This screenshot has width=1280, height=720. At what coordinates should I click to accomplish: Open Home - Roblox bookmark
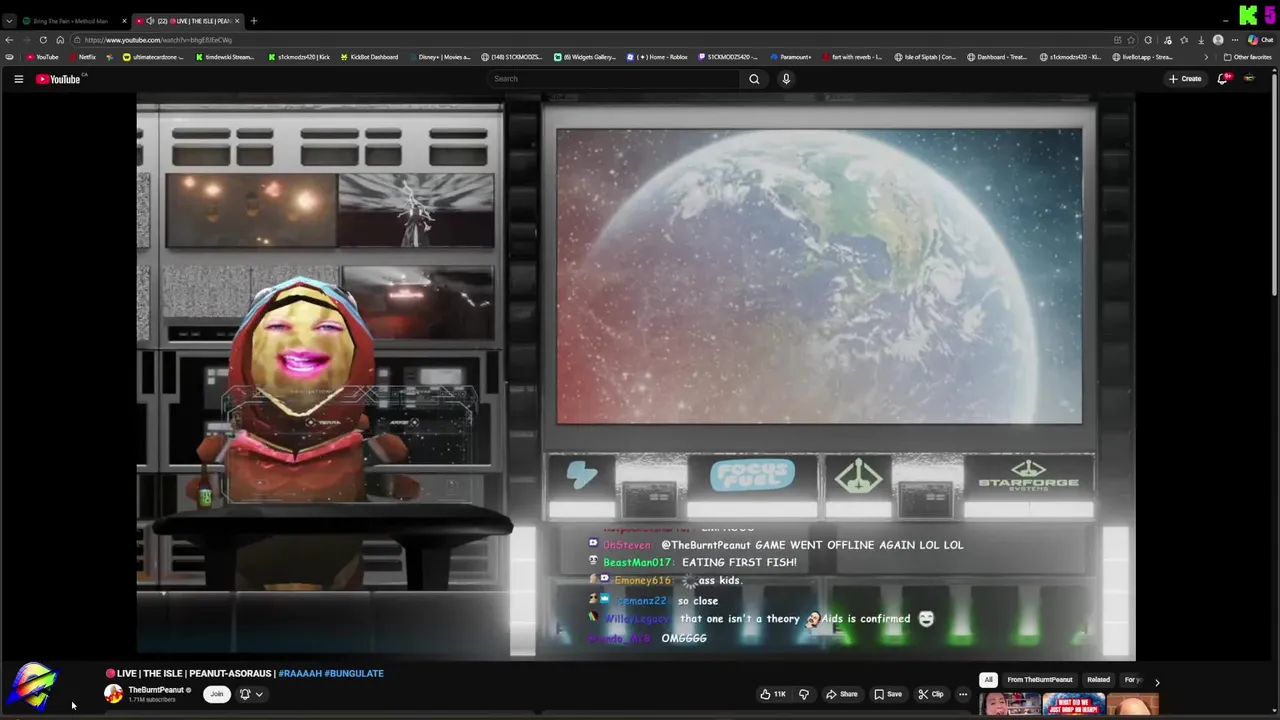coord(657,57)
